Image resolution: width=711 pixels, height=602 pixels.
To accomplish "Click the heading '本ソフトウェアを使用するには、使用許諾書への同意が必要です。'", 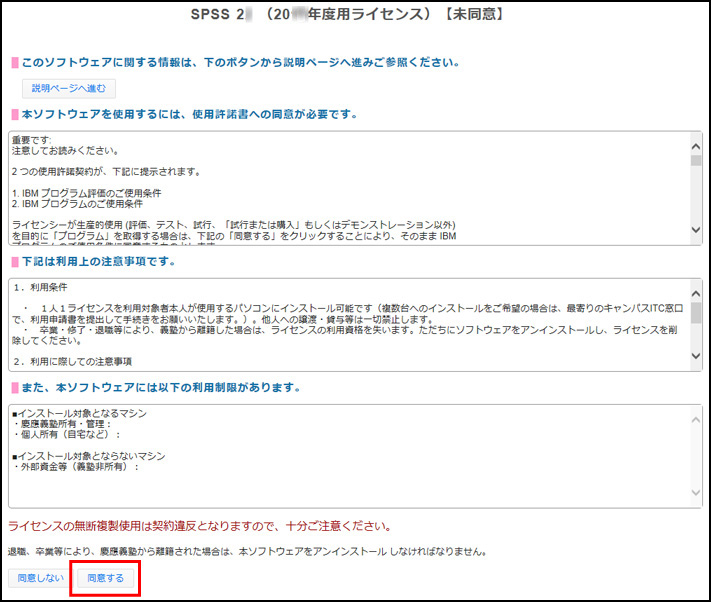I will tap(189, 114).
